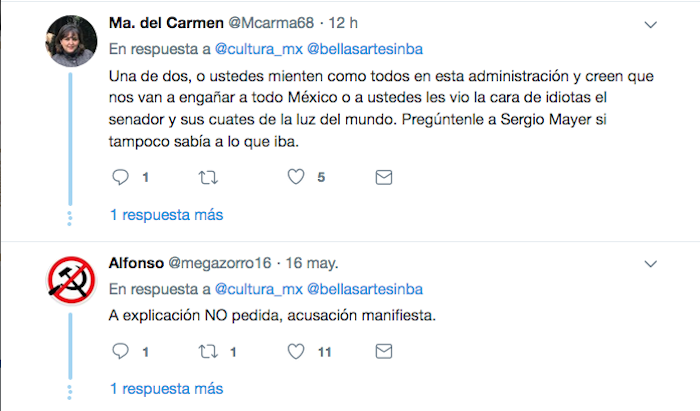Show one more reply under Alfonso's tweet

click(x=166, y=388)
